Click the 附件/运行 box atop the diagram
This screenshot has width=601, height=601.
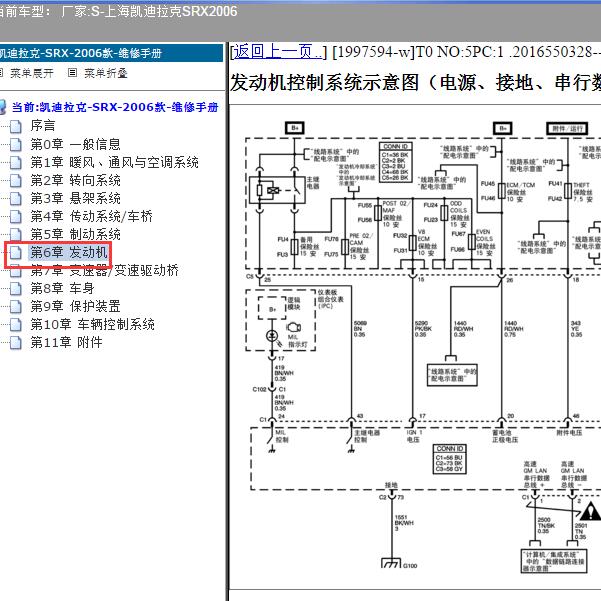567,128
